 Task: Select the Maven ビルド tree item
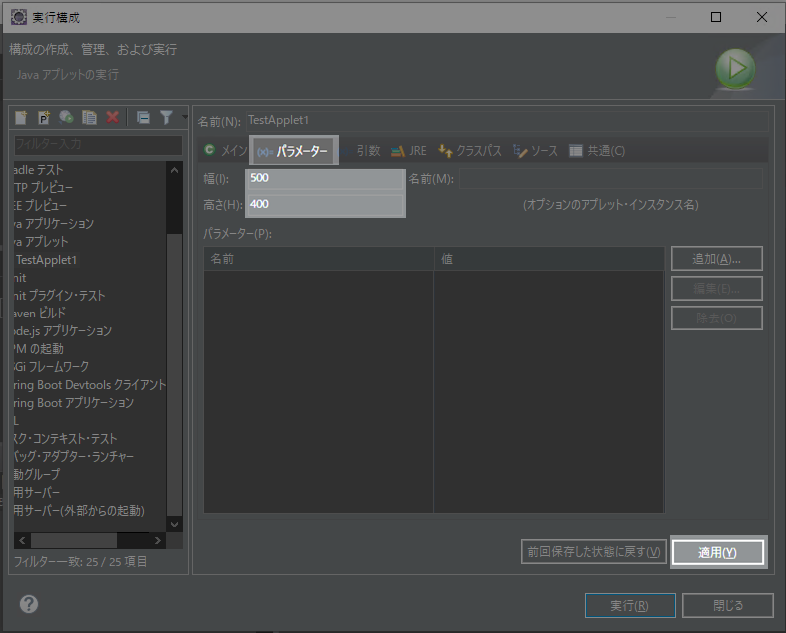(40, 313)
